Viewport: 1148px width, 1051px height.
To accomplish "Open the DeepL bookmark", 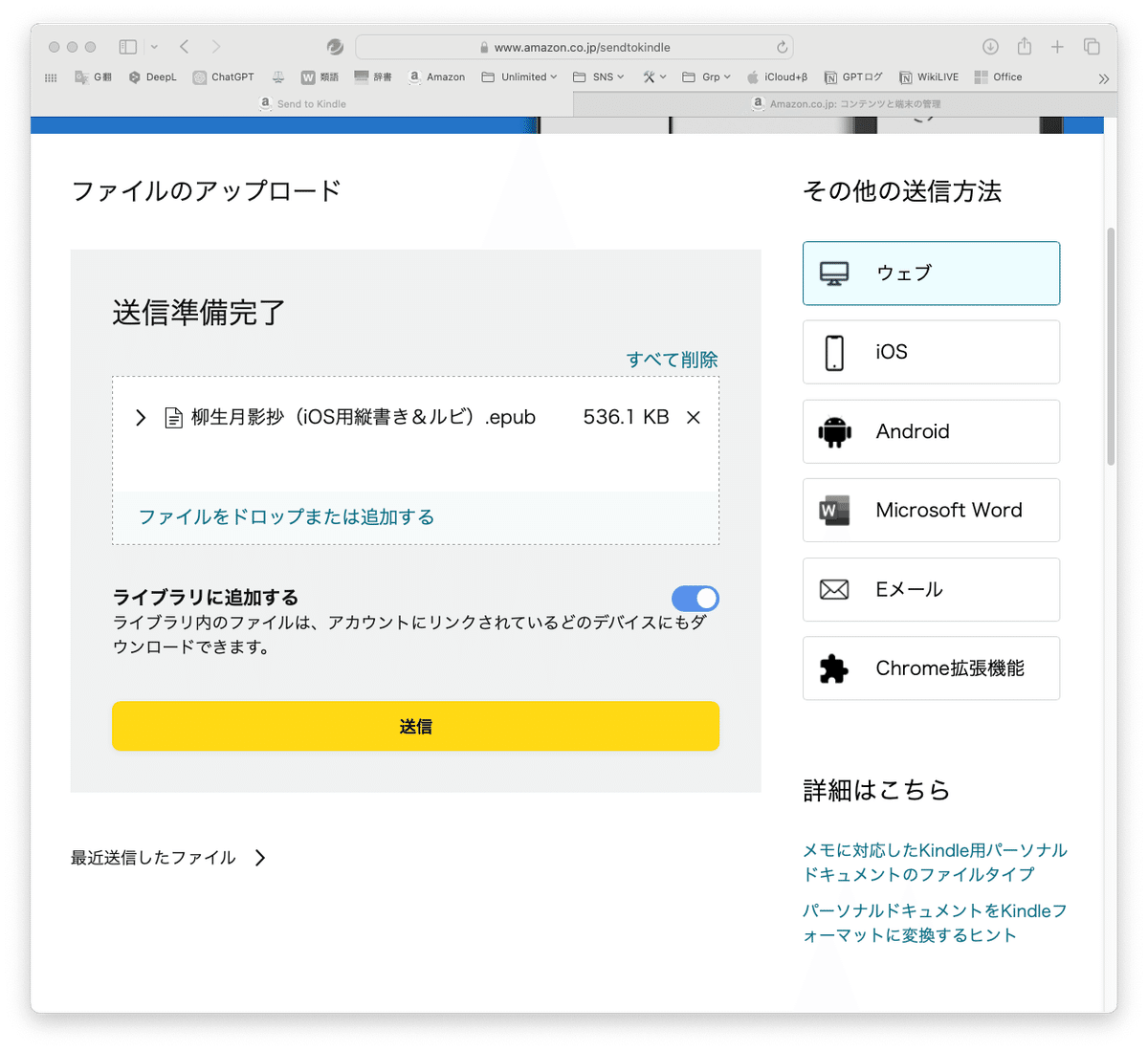I will tap(152, 77).
